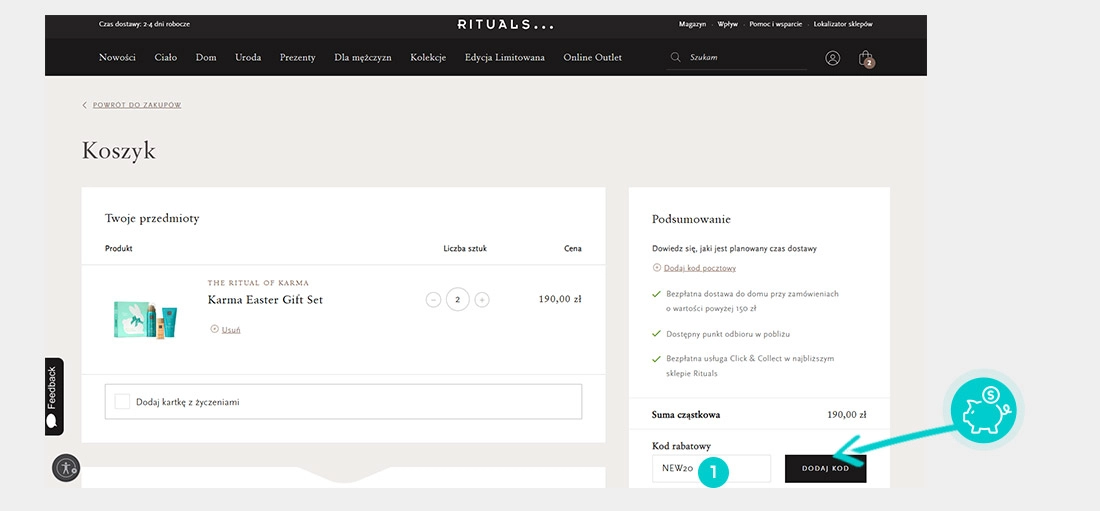Tick Dodaj kartkę z życzeniami checkbox

pyautogui.click(x=122, y=402)
